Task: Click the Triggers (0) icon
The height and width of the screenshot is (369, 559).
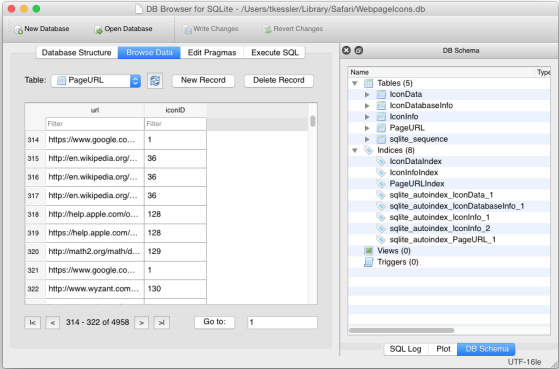Action: tap(368, 262)
